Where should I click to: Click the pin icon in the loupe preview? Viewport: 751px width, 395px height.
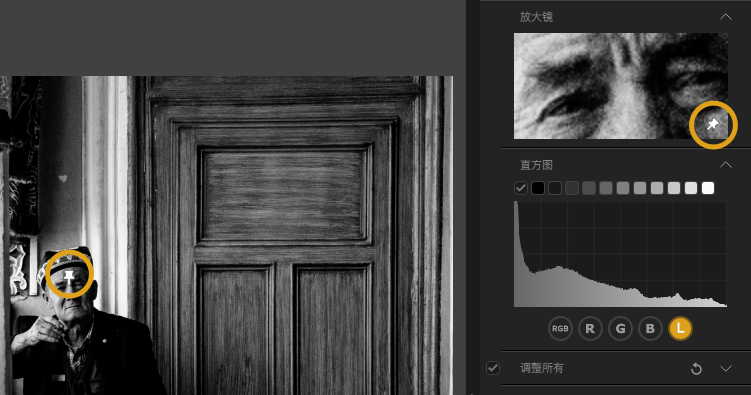pyautogui.click(x=713, y=125)
